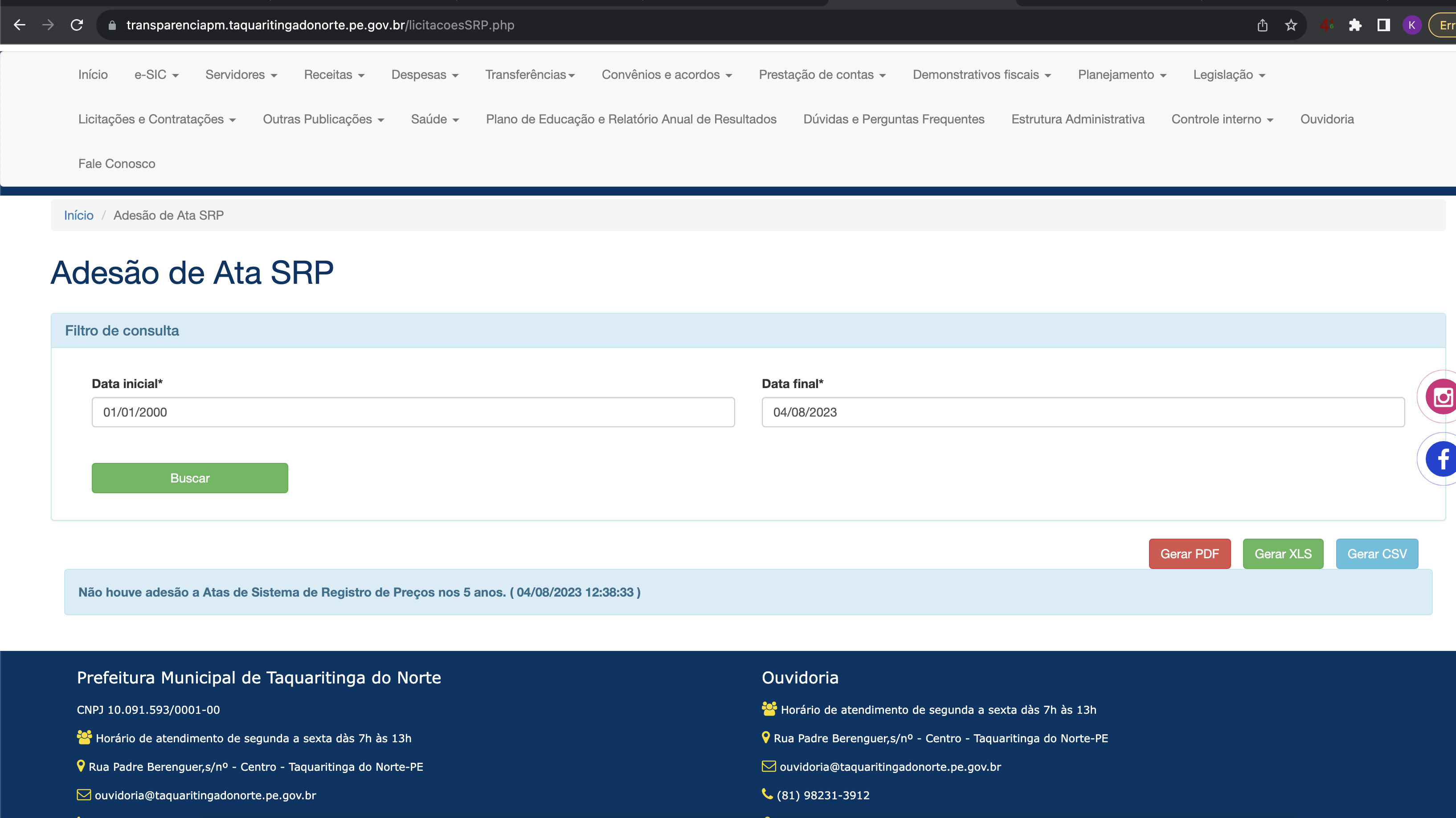Export results with Gerar CSV

coord(1376,553)
